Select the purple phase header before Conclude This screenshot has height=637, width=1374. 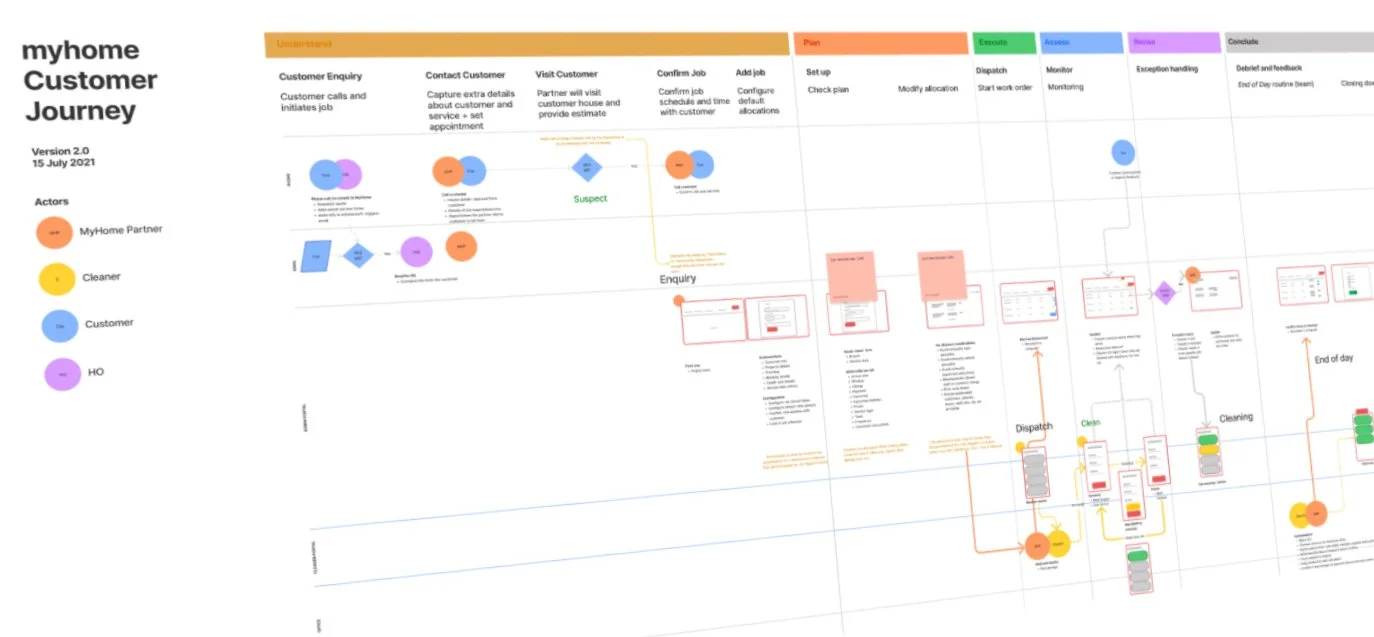(1173, 43)
